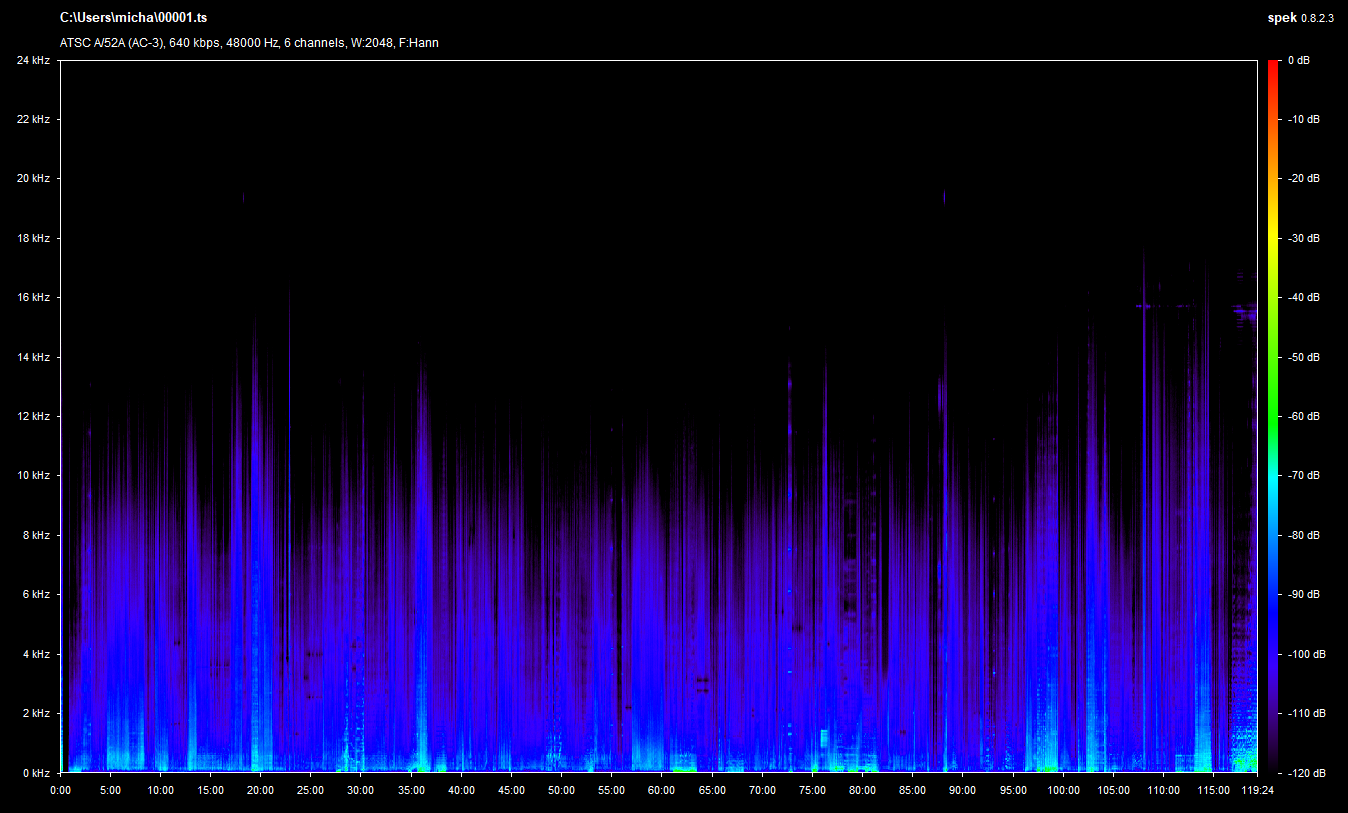Click the 119:24 end time marker
Screen dimensions: 1348x813
point(1257,789)
